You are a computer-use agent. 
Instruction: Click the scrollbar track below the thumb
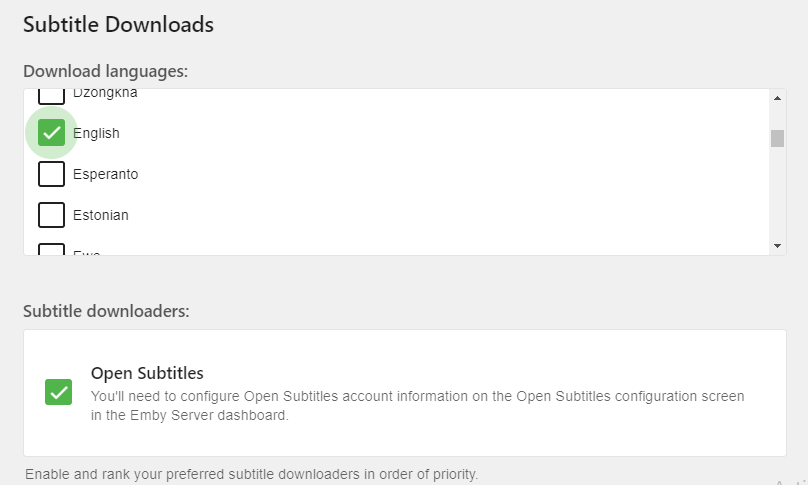click(x=777, y=193)
